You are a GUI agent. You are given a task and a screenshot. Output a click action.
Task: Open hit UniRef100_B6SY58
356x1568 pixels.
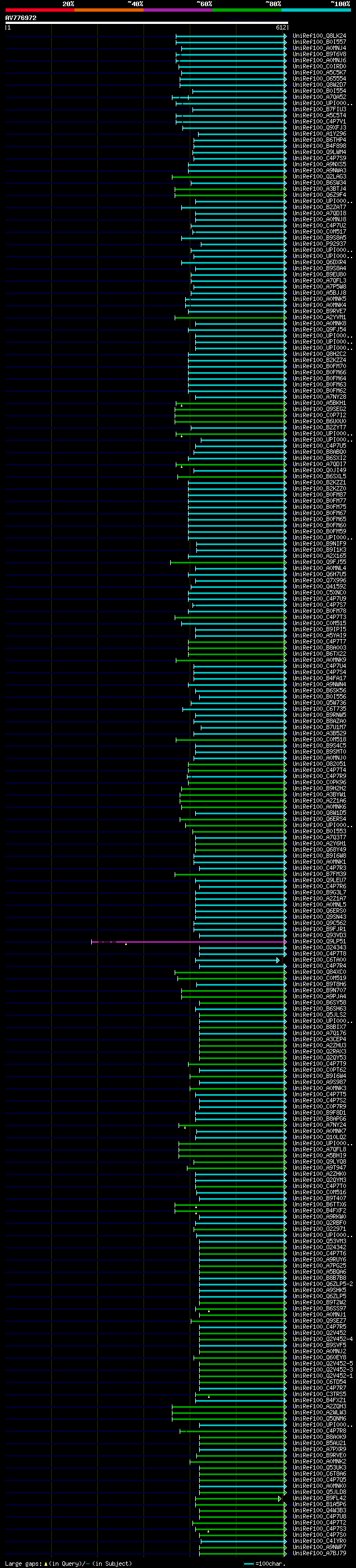319,1002
